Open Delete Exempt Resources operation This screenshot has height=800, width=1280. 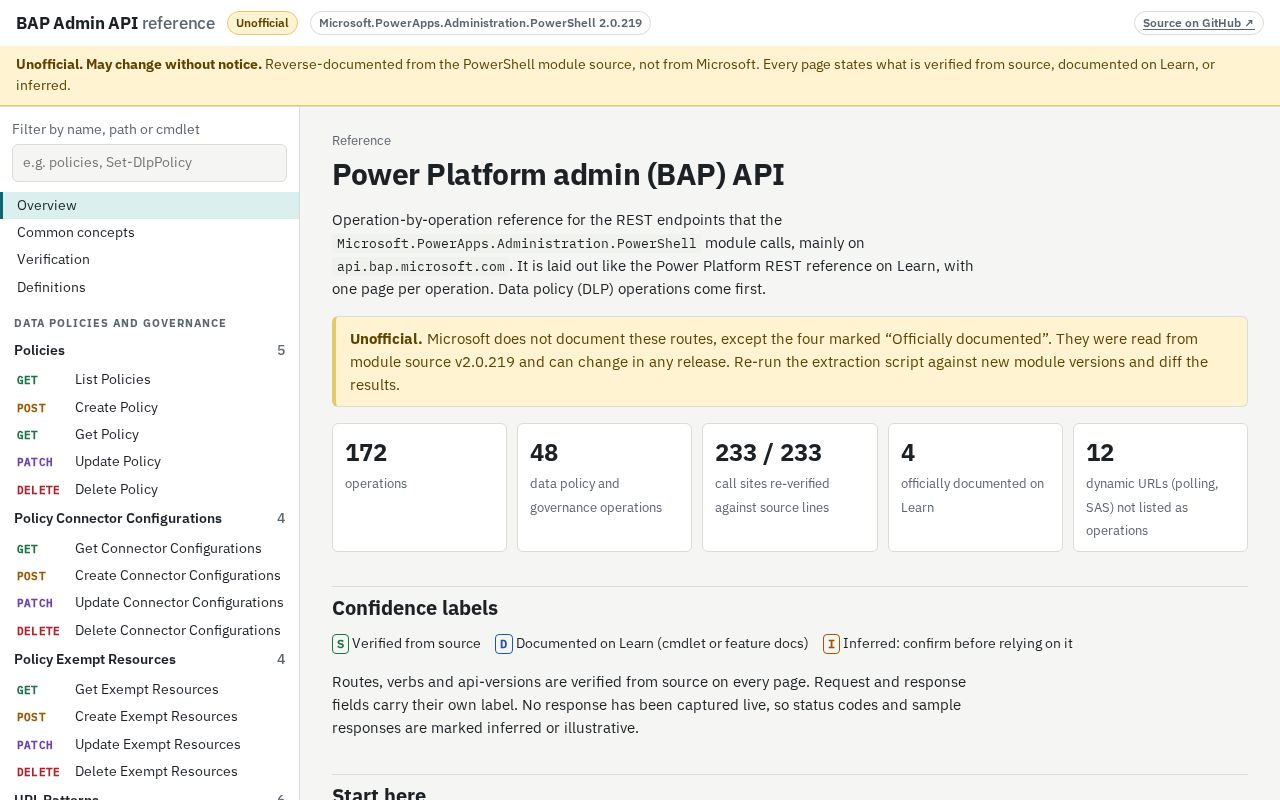click(x=150, y=771)
